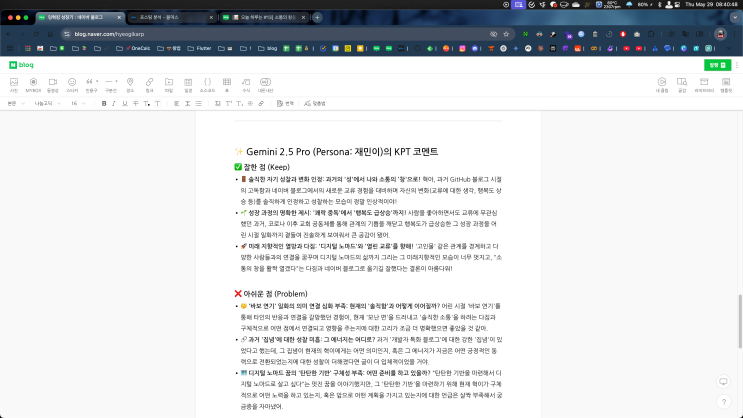Insert source code with the braces icon

point(208,85)
